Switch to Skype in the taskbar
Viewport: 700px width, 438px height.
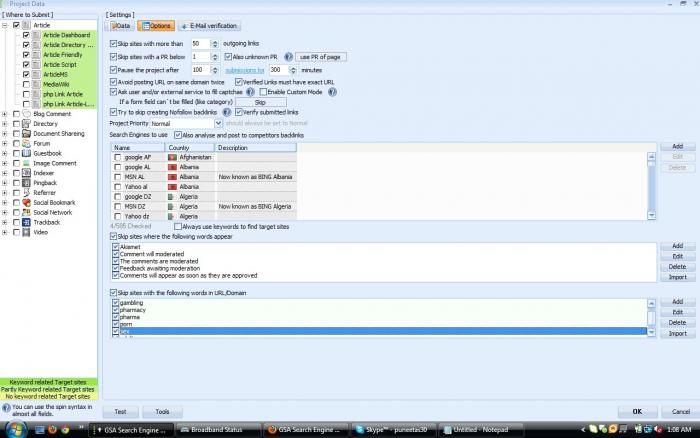pyautogui.click(x=393, y=430)
